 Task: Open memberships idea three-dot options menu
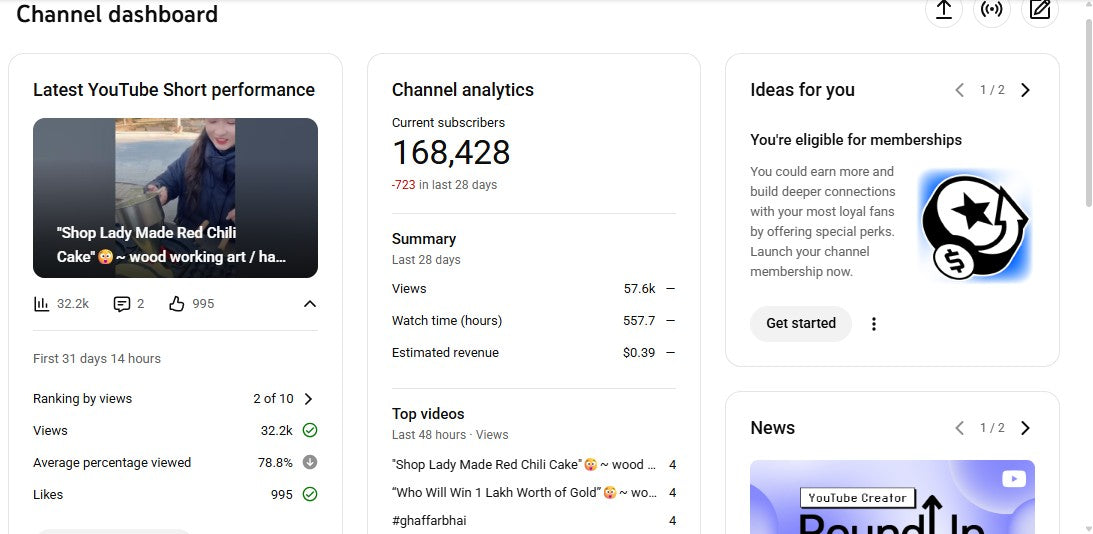coord(874,324)
